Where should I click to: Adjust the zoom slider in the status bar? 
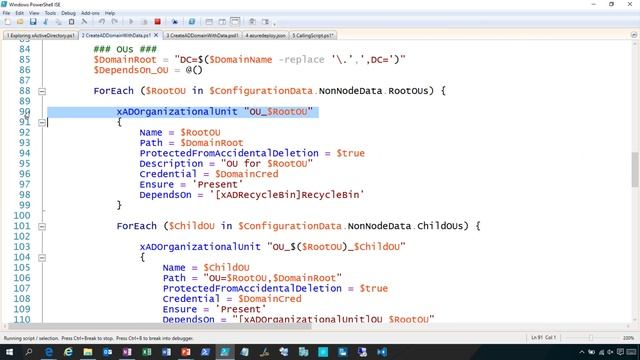tap(590, 338)
